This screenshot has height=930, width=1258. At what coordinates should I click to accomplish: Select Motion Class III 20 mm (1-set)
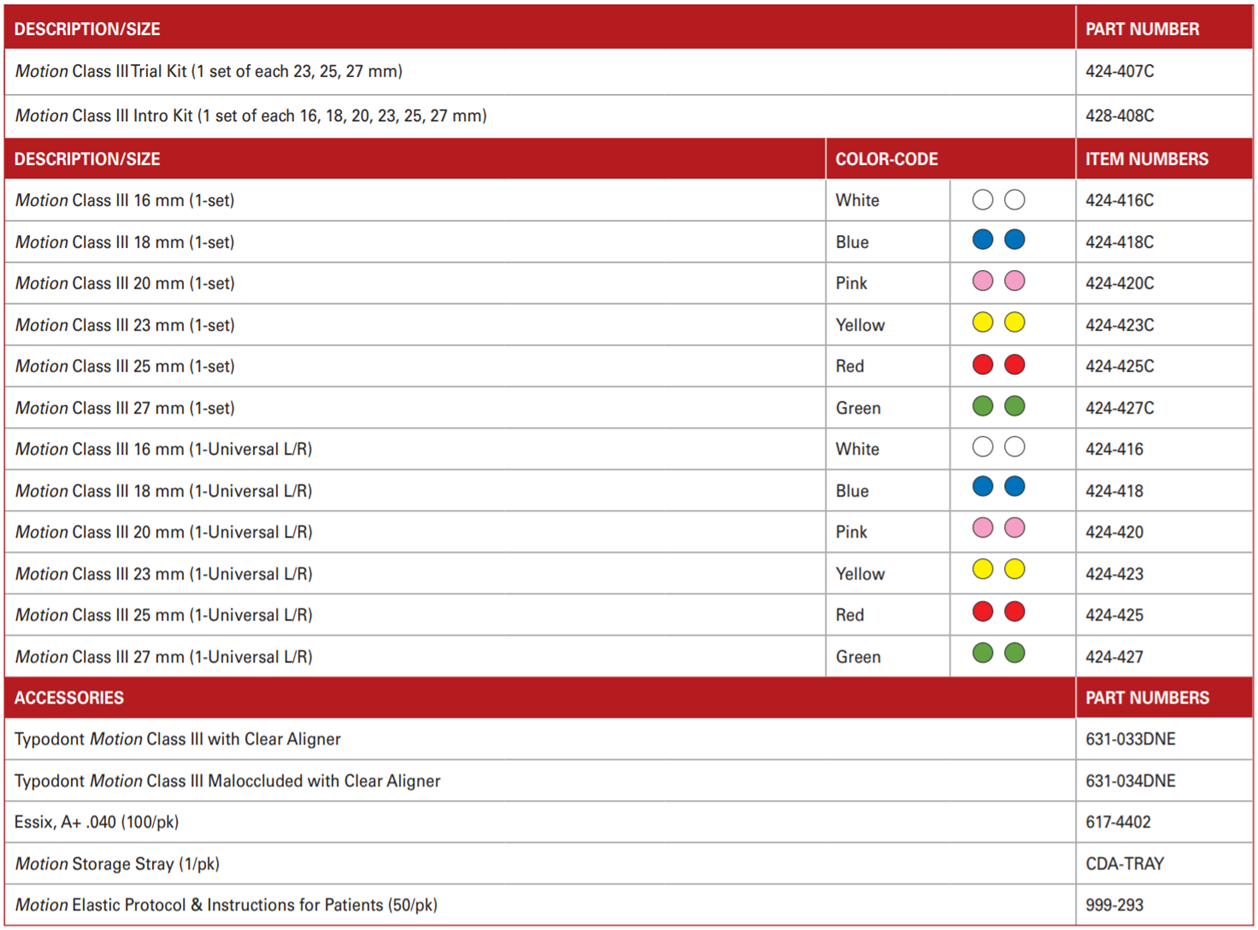[125, 283]
